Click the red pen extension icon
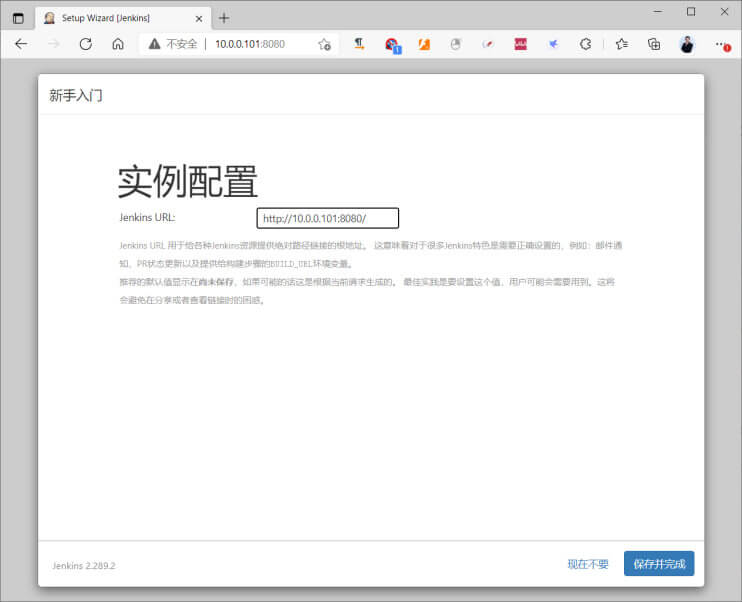The width and height of the screenshot is (742, 602). coord(487,44)
